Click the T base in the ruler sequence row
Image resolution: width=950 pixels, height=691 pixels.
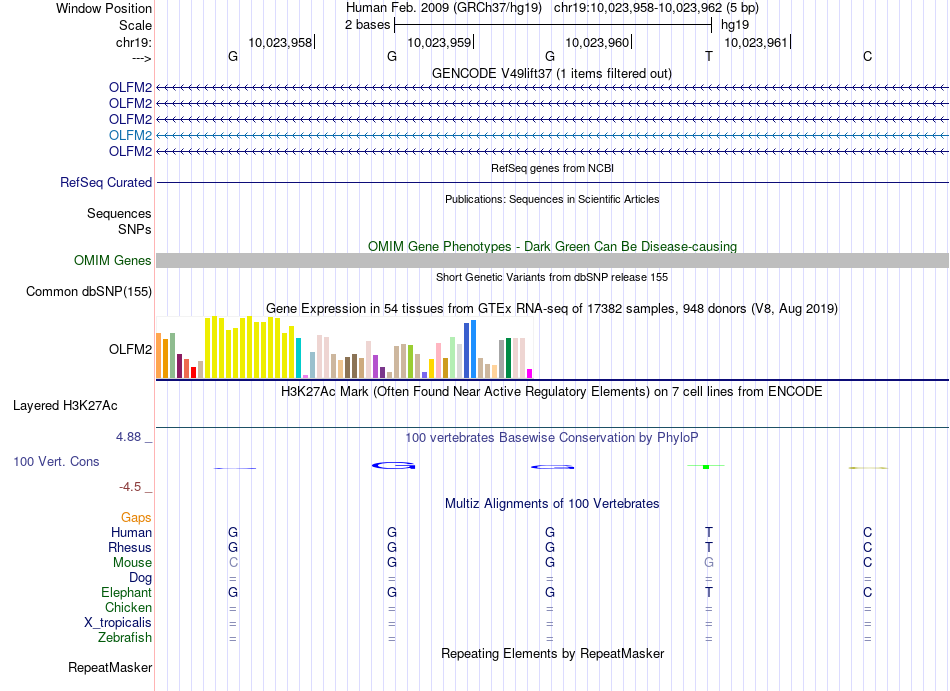tap(709, 56)
